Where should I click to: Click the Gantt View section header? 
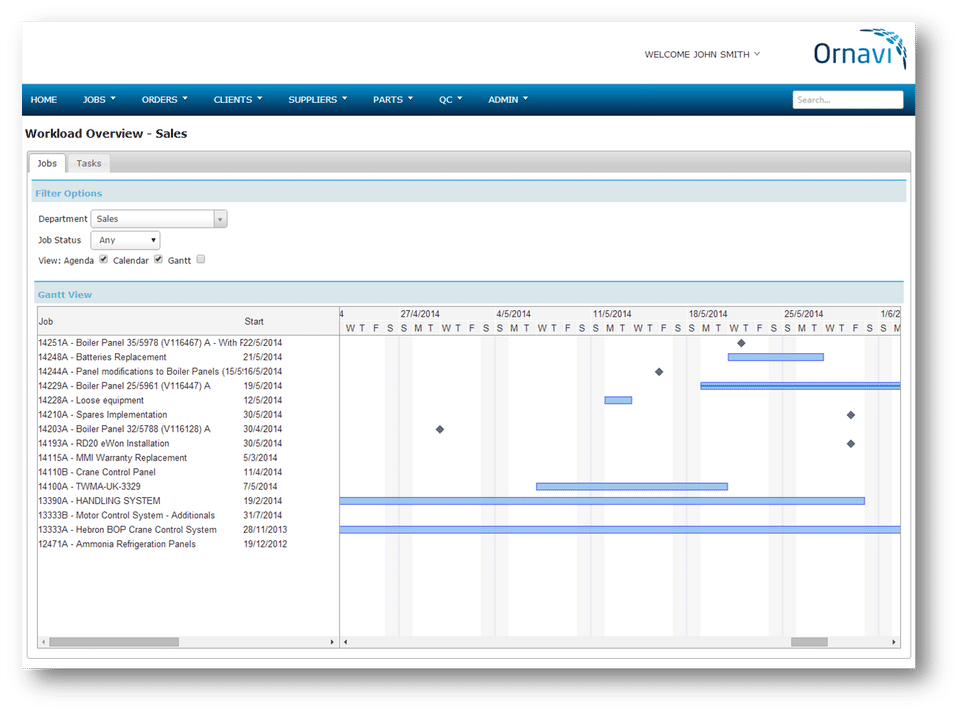pyautogui.click(x=469, y=294)
